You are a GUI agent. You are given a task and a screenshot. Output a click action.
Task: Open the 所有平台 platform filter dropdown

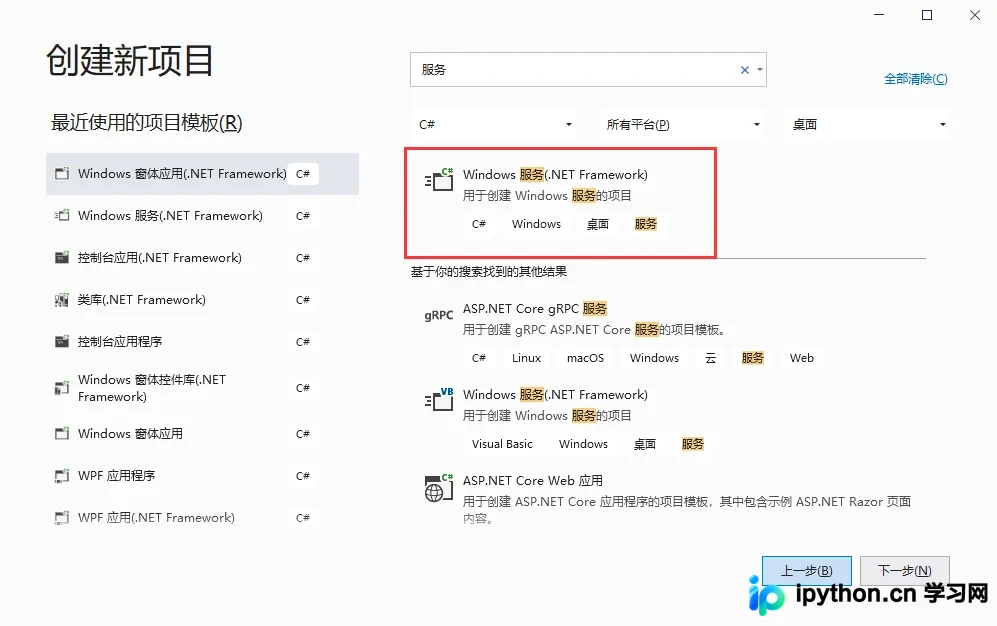682,125
